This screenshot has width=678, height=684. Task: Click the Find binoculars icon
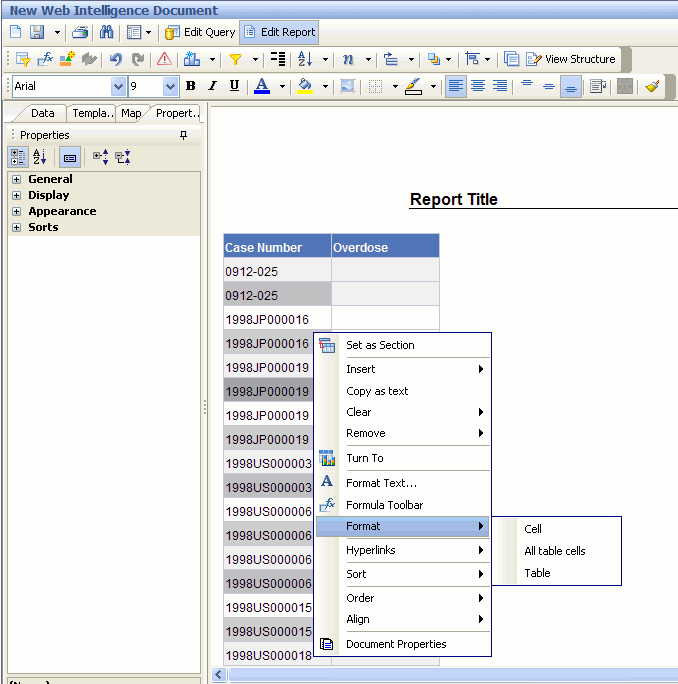pos(106,32)
